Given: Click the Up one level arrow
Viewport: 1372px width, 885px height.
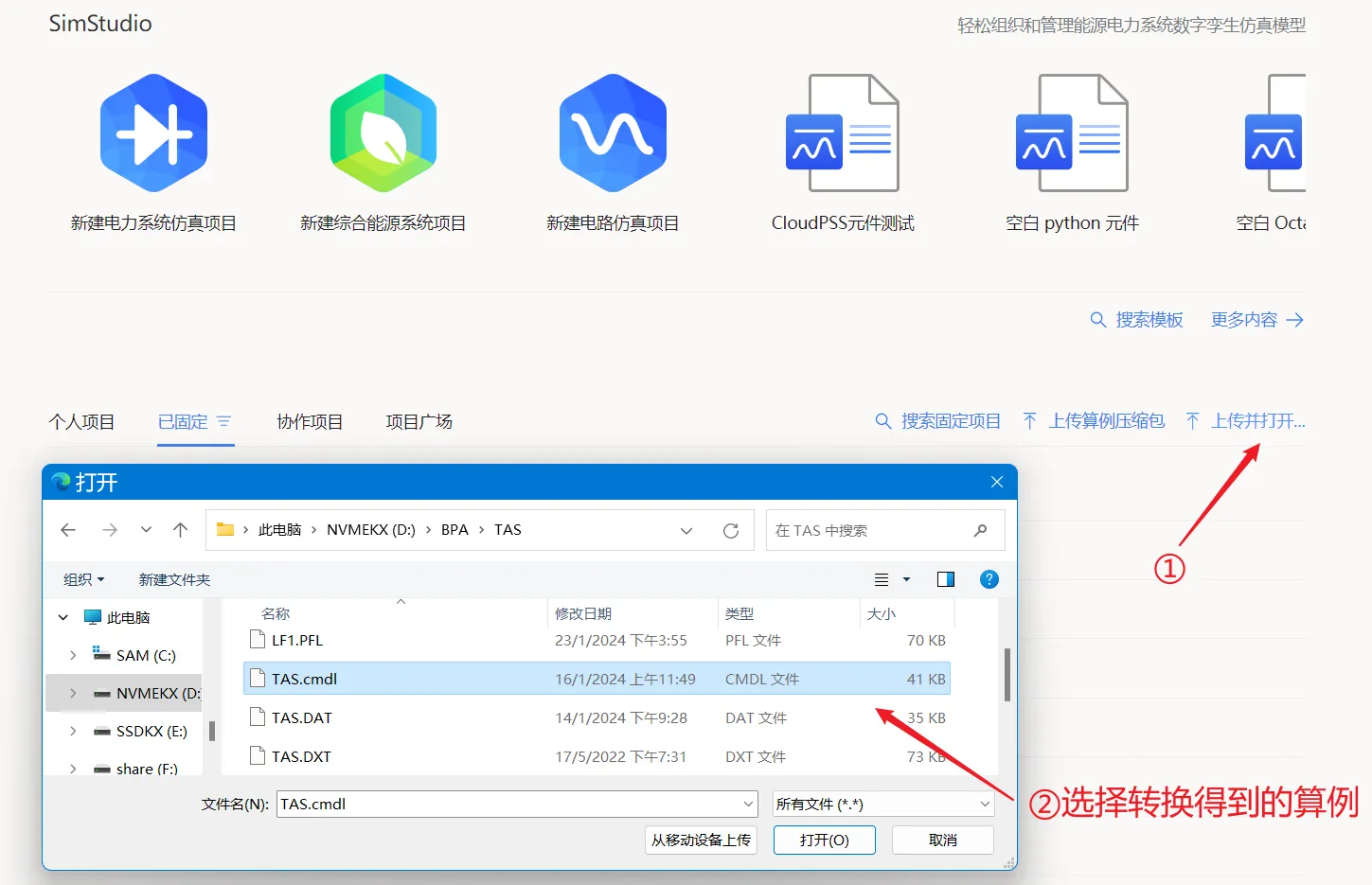Looking at the screenshot, I should click(180, 530).
